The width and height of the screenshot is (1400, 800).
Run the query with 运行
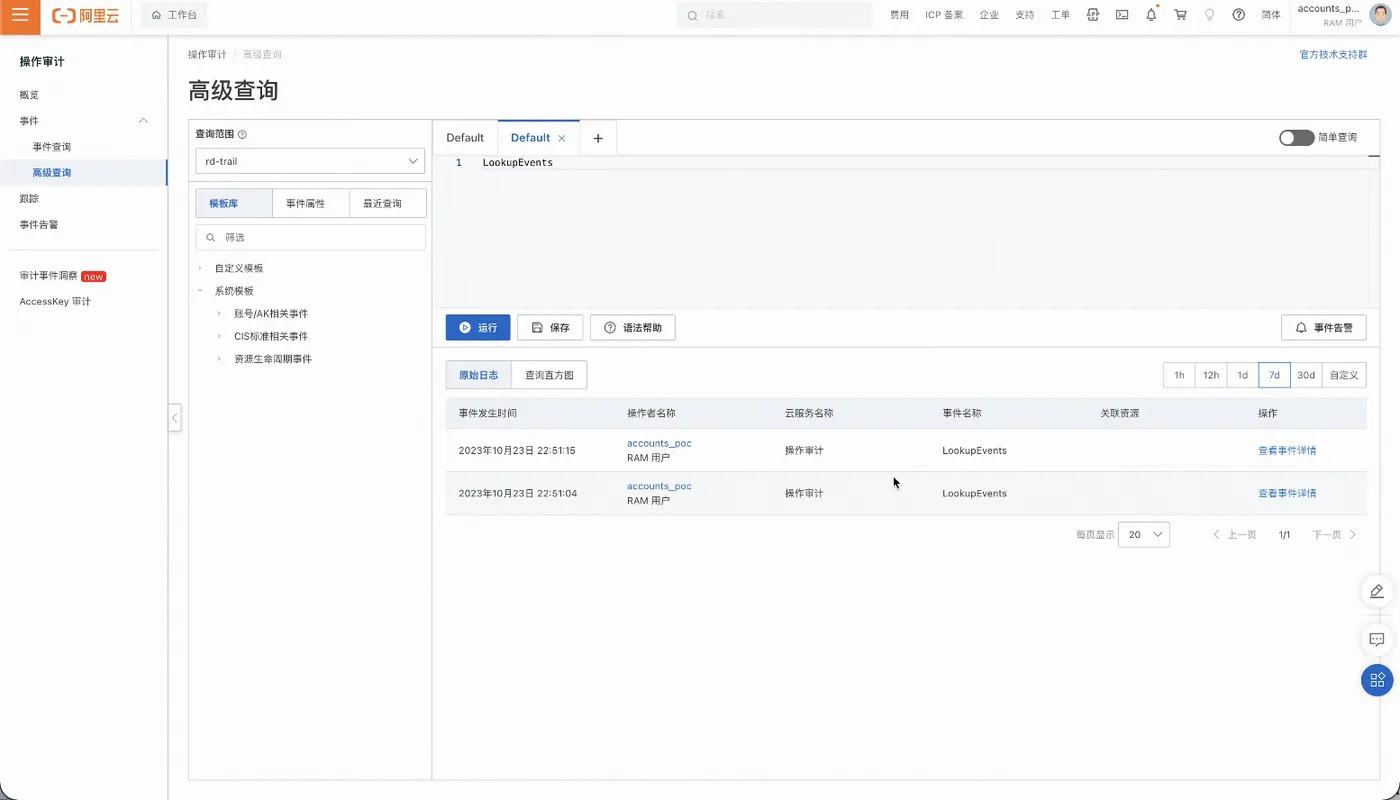tap(478, 328)
